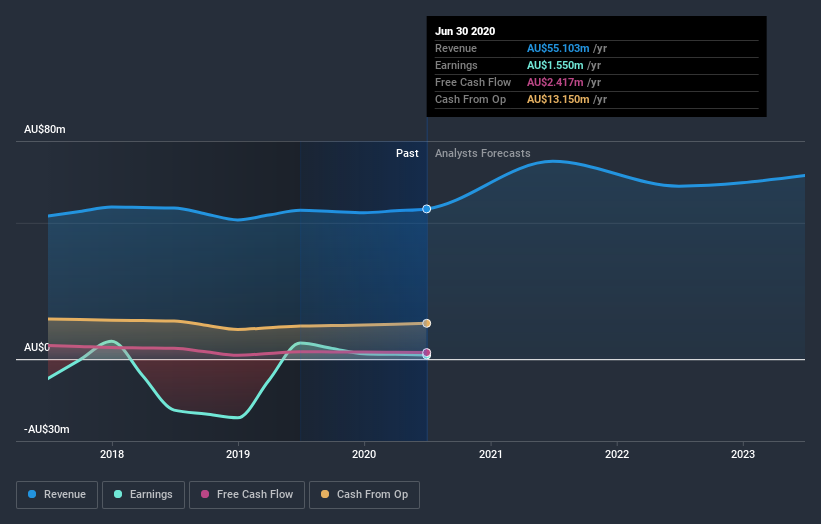821x524 pixels.
Task: Click the 2020 x-axis label
Action: (364, 454)
